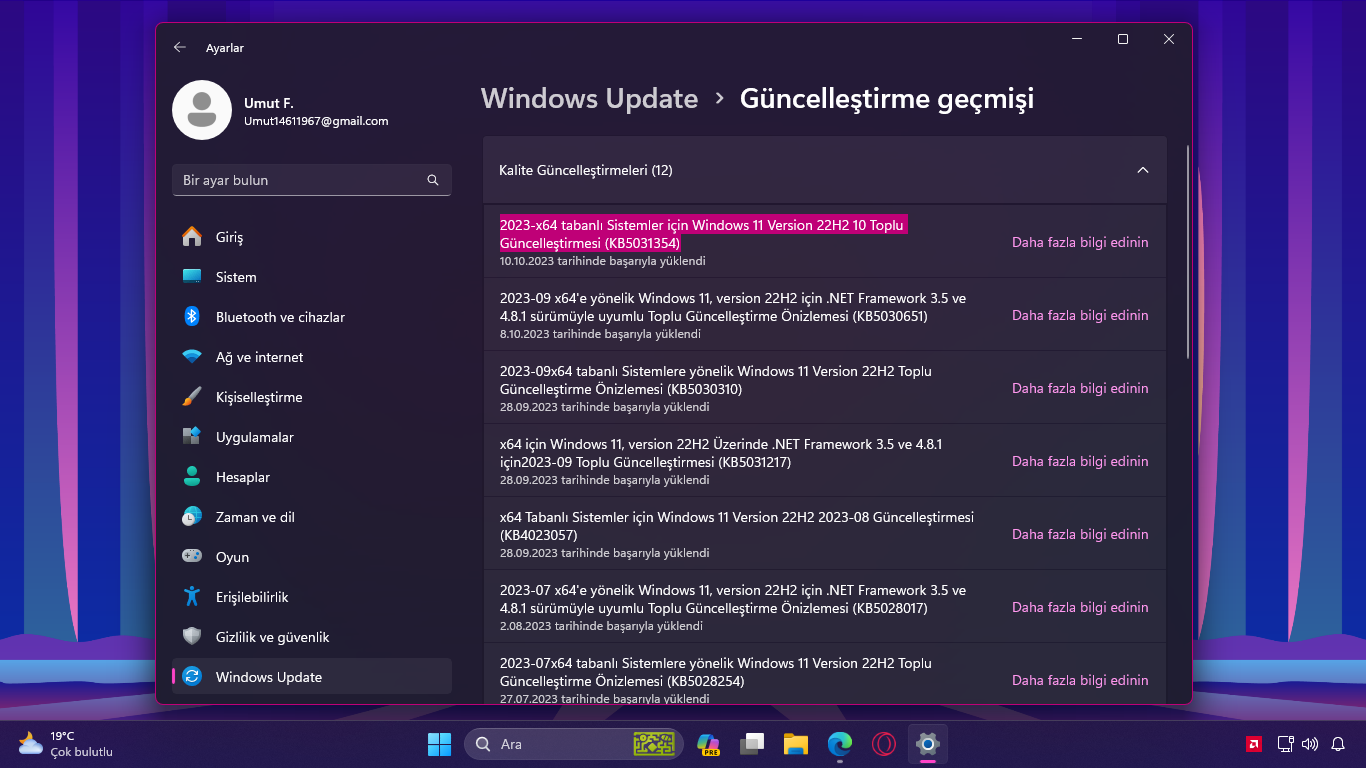Open the weather widget showing 19°C
The height and width of the screenshot is (768, 1366).
(x=65, y=744)
